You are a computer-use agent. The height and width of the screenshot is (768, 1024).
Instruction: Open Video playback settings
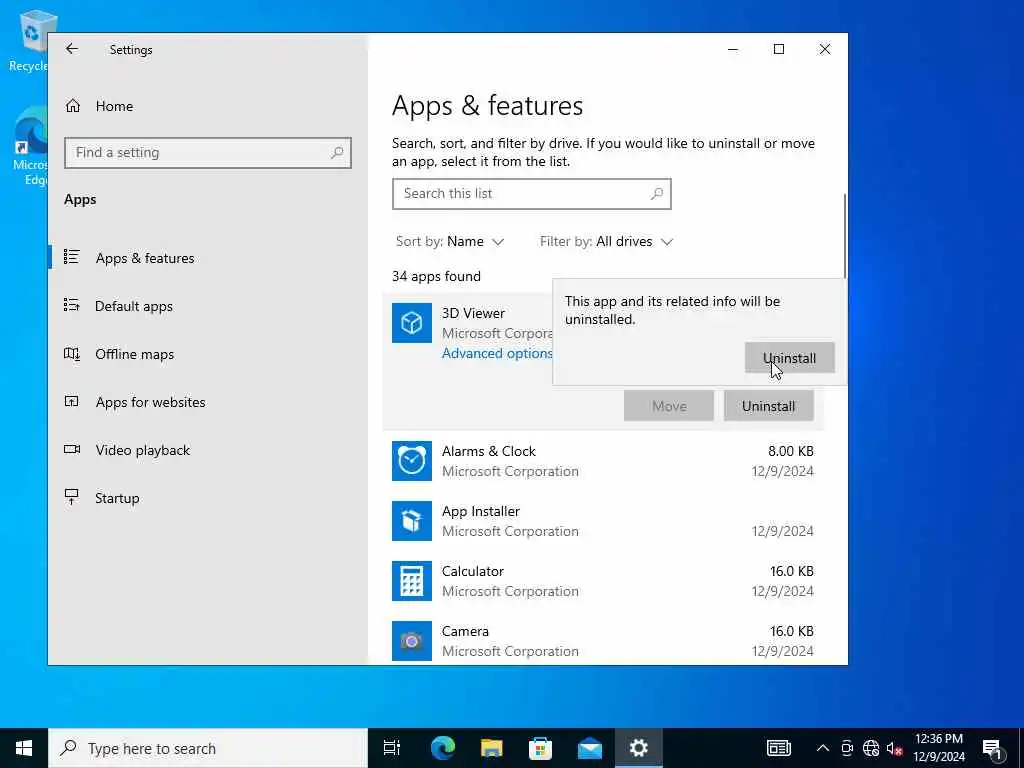(208, 450)
